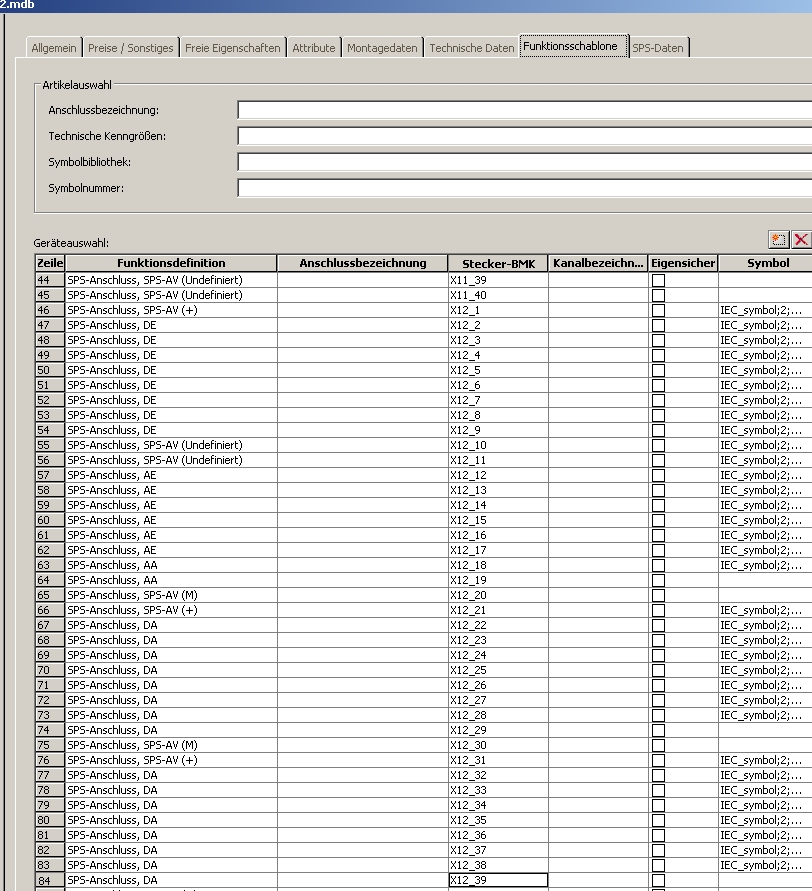Check Eigensicher for row 70
812x891 pixels.
[x=659, y=671]
